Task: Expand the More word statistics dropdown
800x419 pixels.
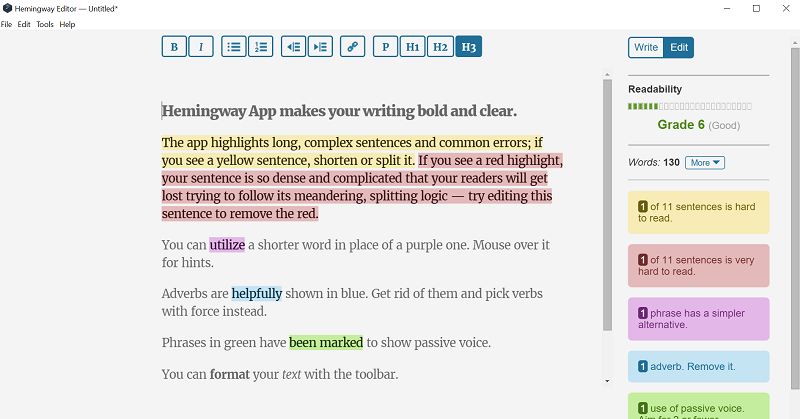Action: pos(704,162)
